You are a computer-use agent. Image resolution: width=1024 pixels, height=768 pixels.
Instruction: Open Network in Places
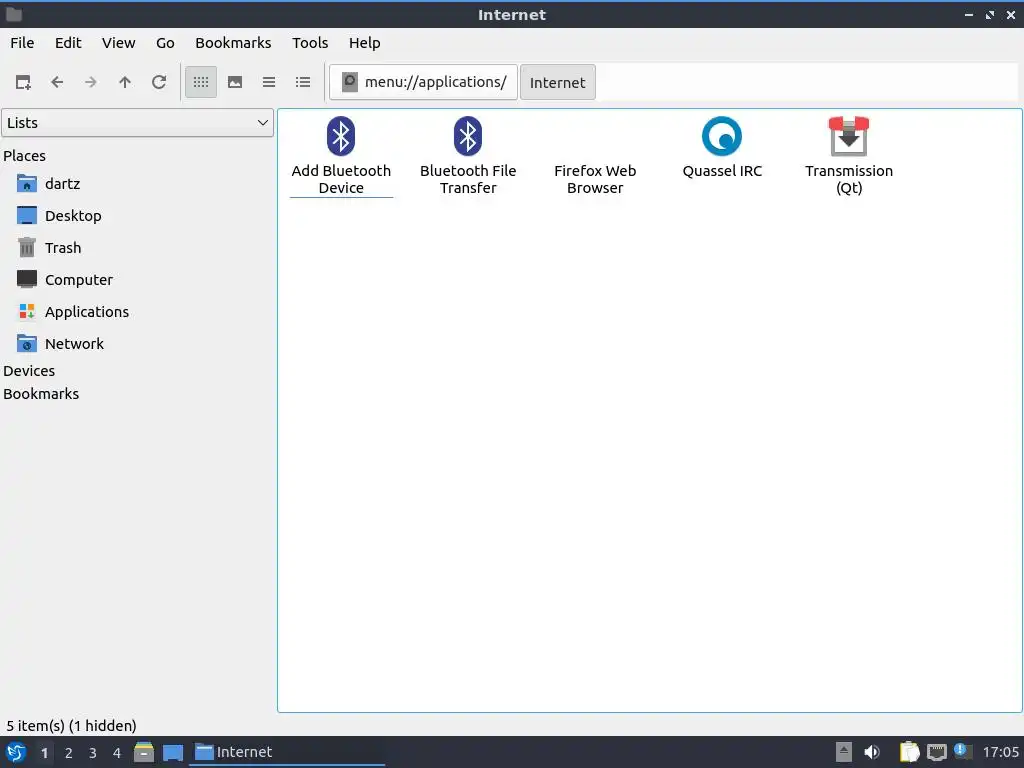tap(60, 344)
